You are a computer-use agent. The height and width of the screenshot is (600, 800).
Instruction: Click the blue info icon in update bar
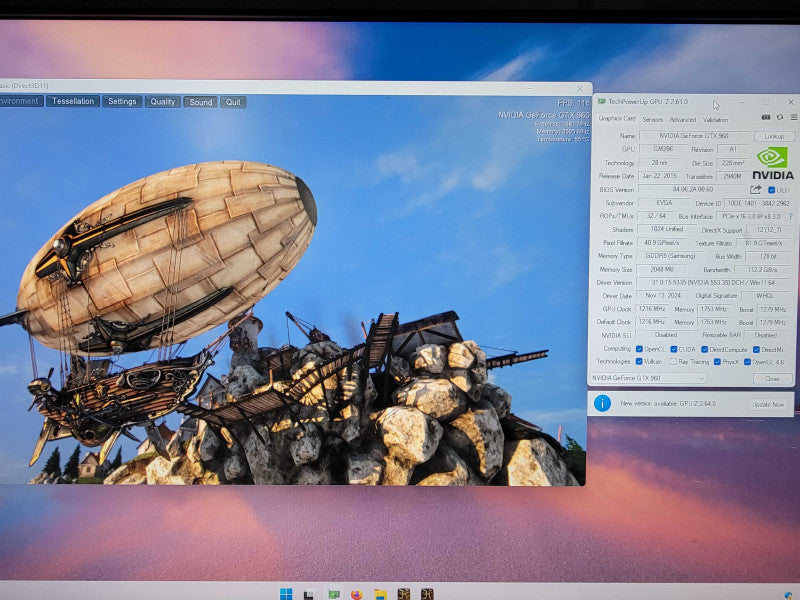pyautogui.click(x=602, y=403)
